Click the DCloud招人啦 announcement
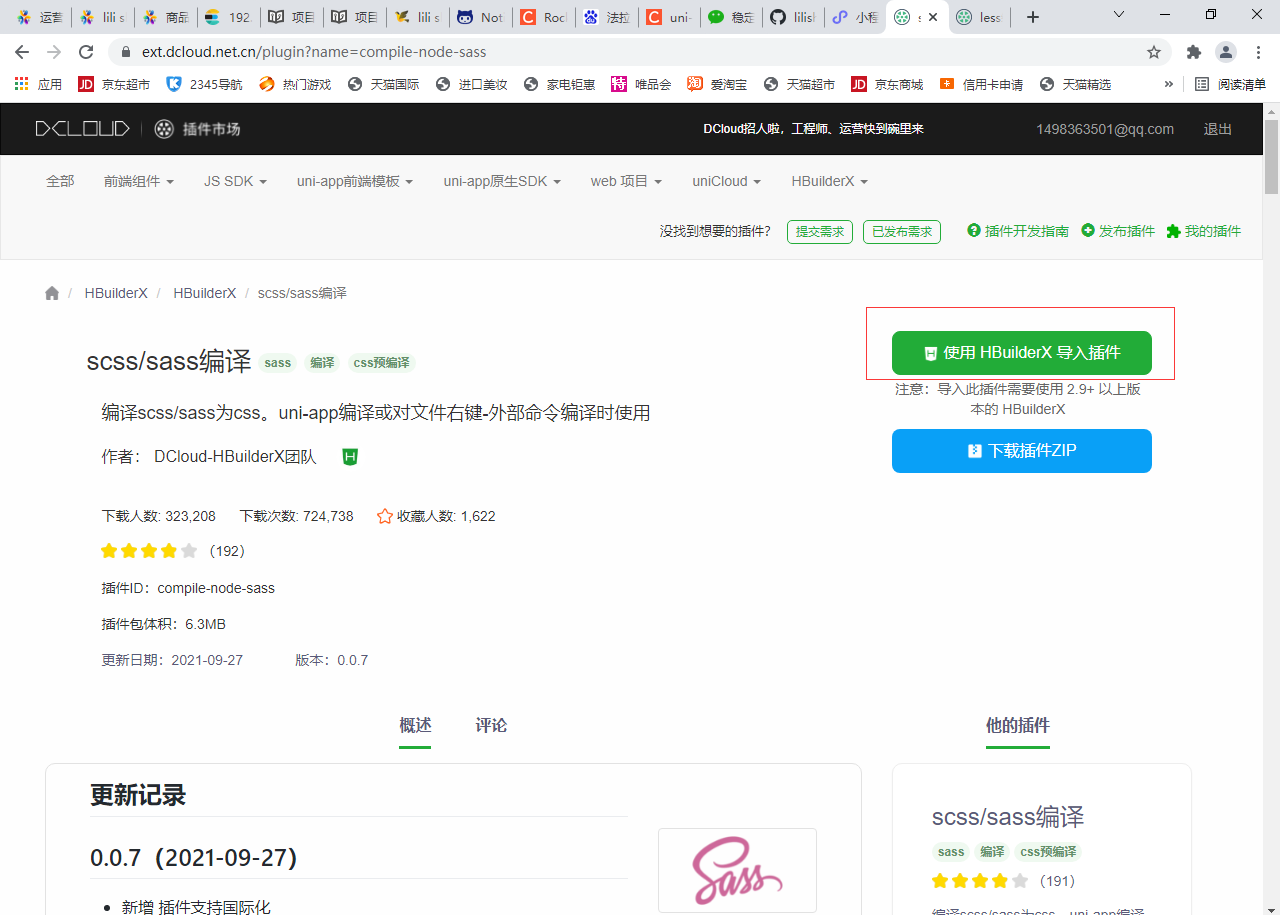The height and width of the screenshot is (915, 1280). pos(813,129)
